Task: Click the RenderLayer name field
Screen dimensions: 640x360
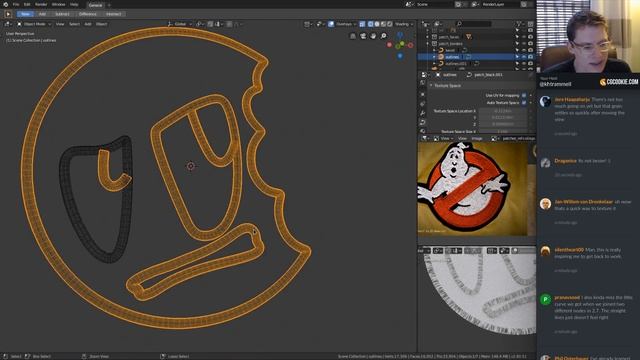Action: tap(500, 4)
